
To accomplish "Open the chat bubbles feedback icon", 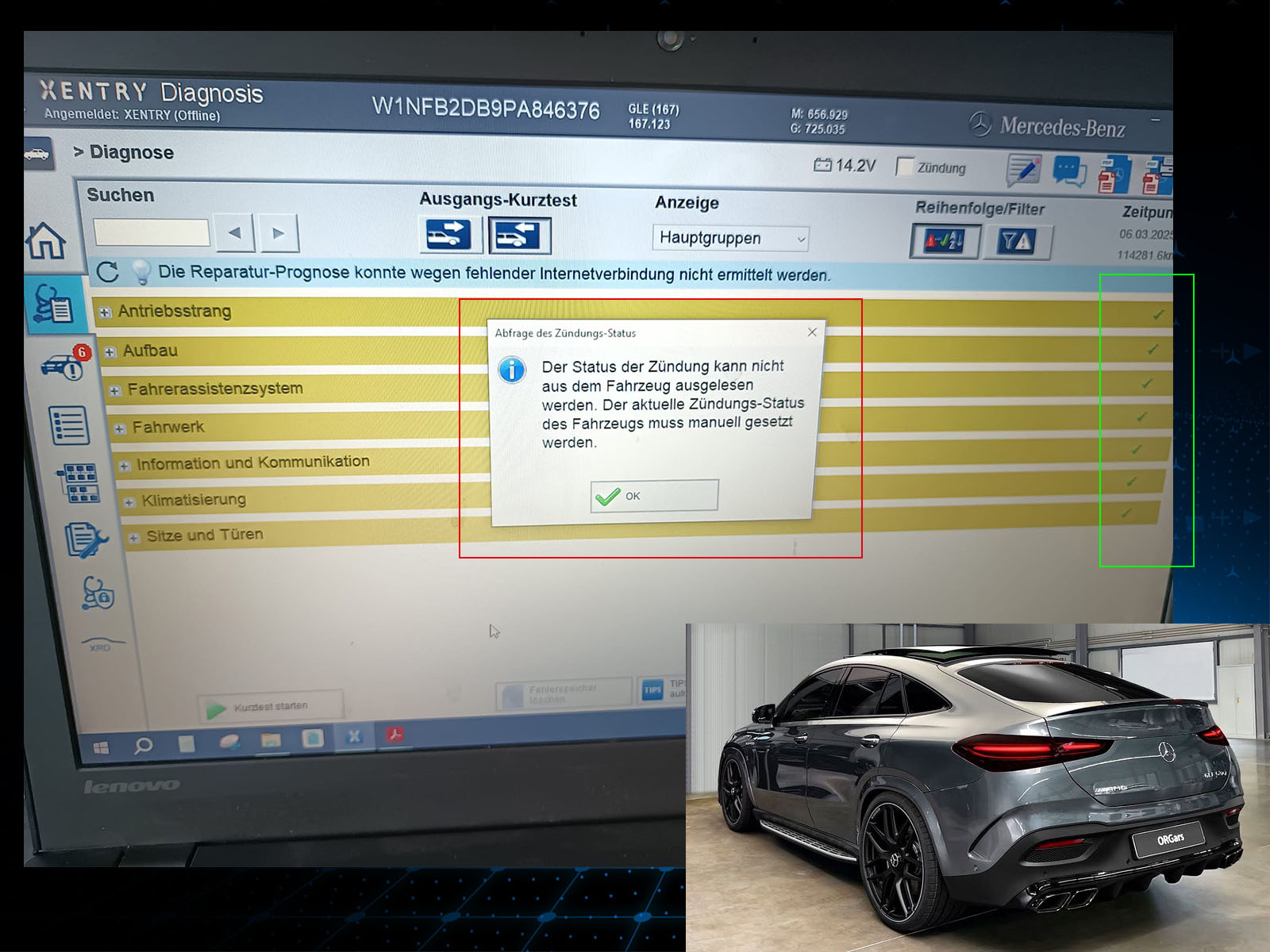I will pyautogui.click(x=1069, y=171).
